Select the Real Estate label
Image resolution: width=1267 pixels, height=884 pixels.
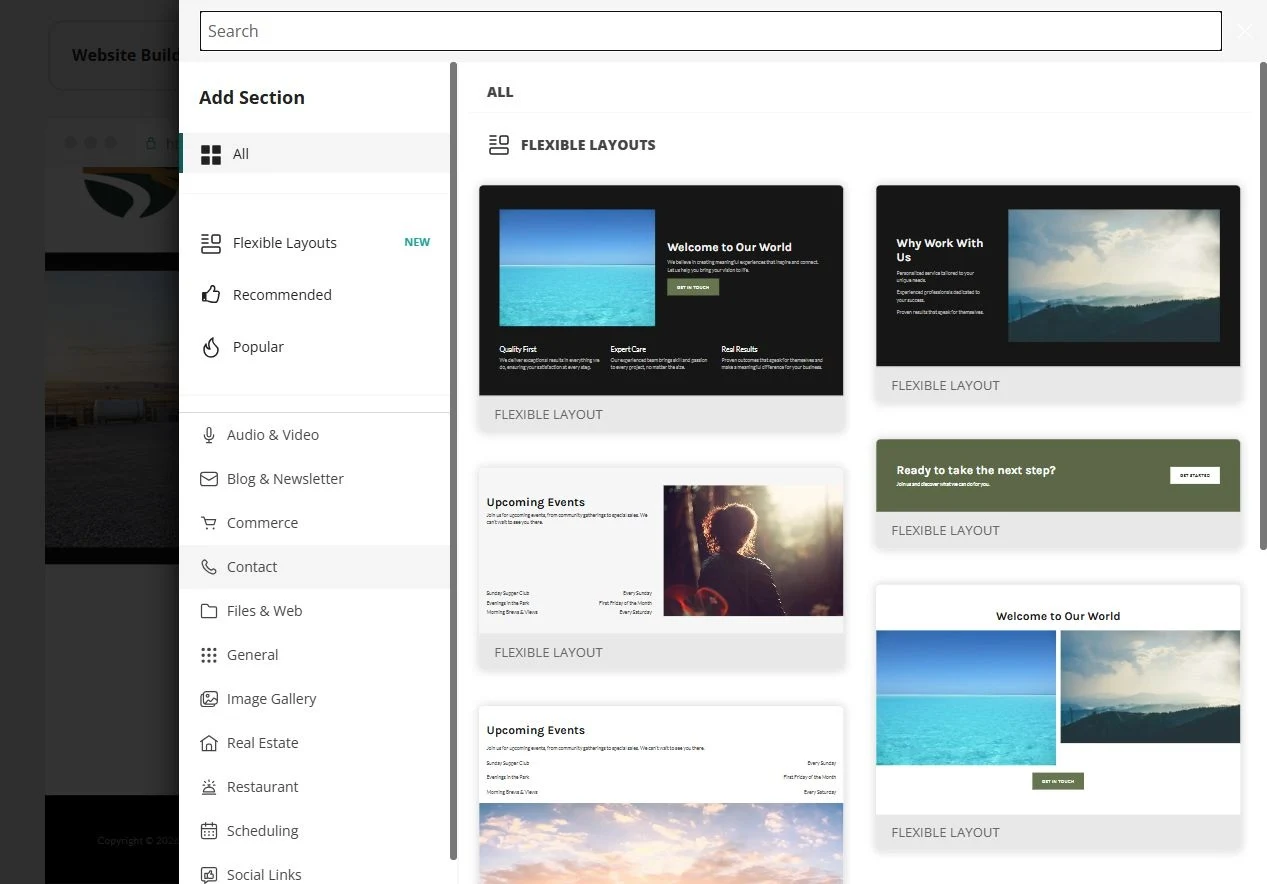pyautogui.click(x=262, y=743)
